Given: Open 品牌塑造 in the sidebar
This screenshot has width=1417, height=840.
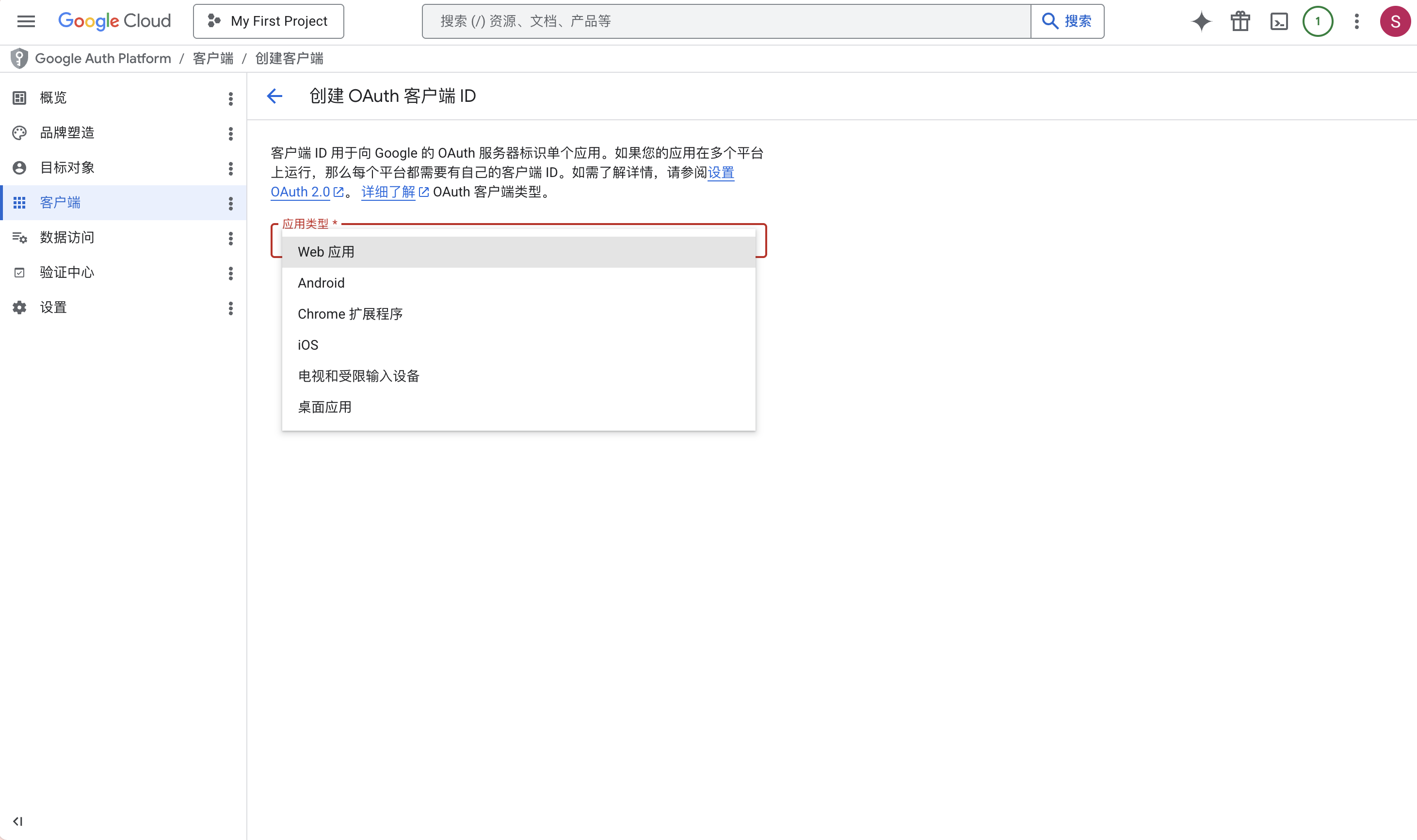Looking at the screenshot, I should point(123,133).
